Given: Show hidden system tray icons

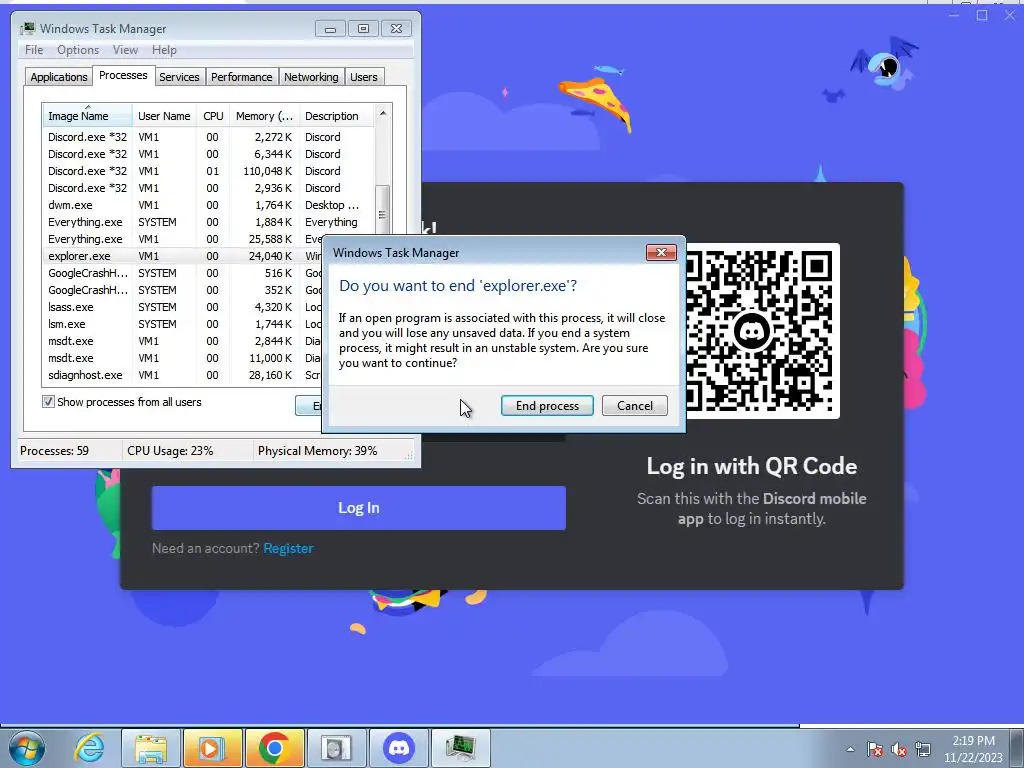Looking at the screenshot, I should pyautogui.click(x=850, y=749).
